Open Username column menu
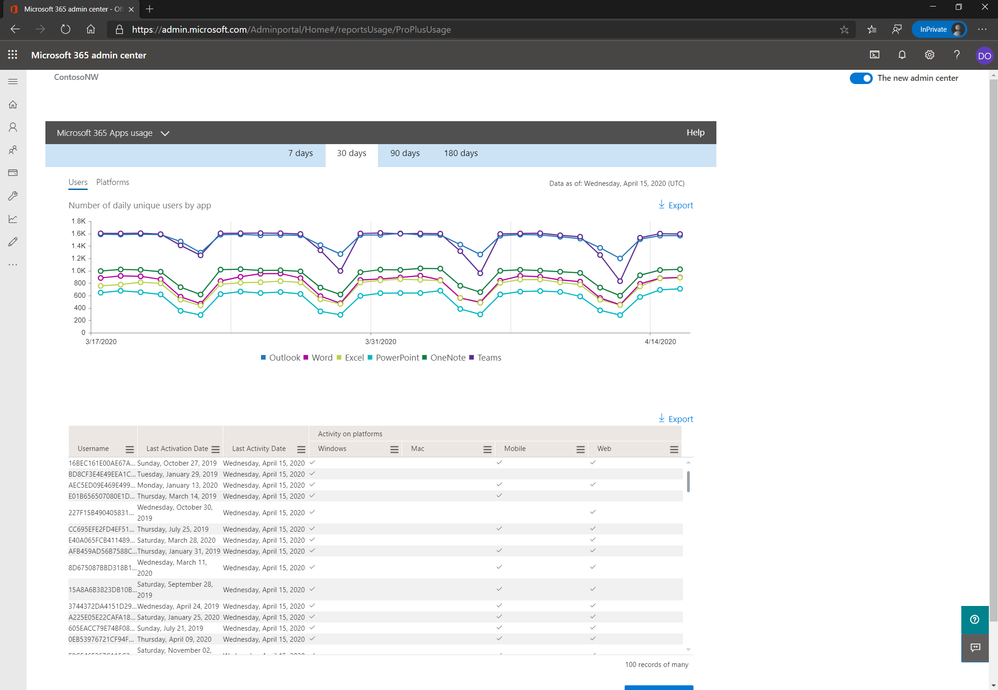Image resolution: width=998 pixels, height=690 pixels. (130, 449)
